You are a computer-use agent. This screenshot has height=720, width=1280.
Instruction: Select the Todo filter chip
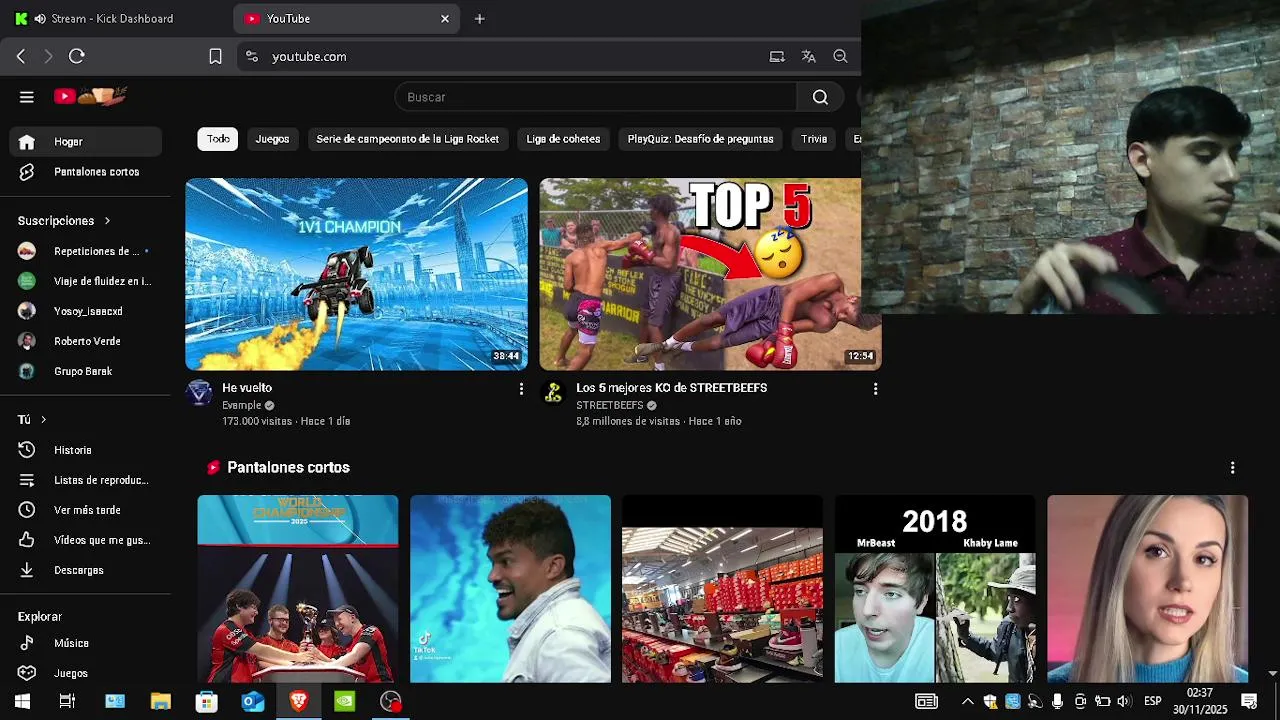click(218, 139)
